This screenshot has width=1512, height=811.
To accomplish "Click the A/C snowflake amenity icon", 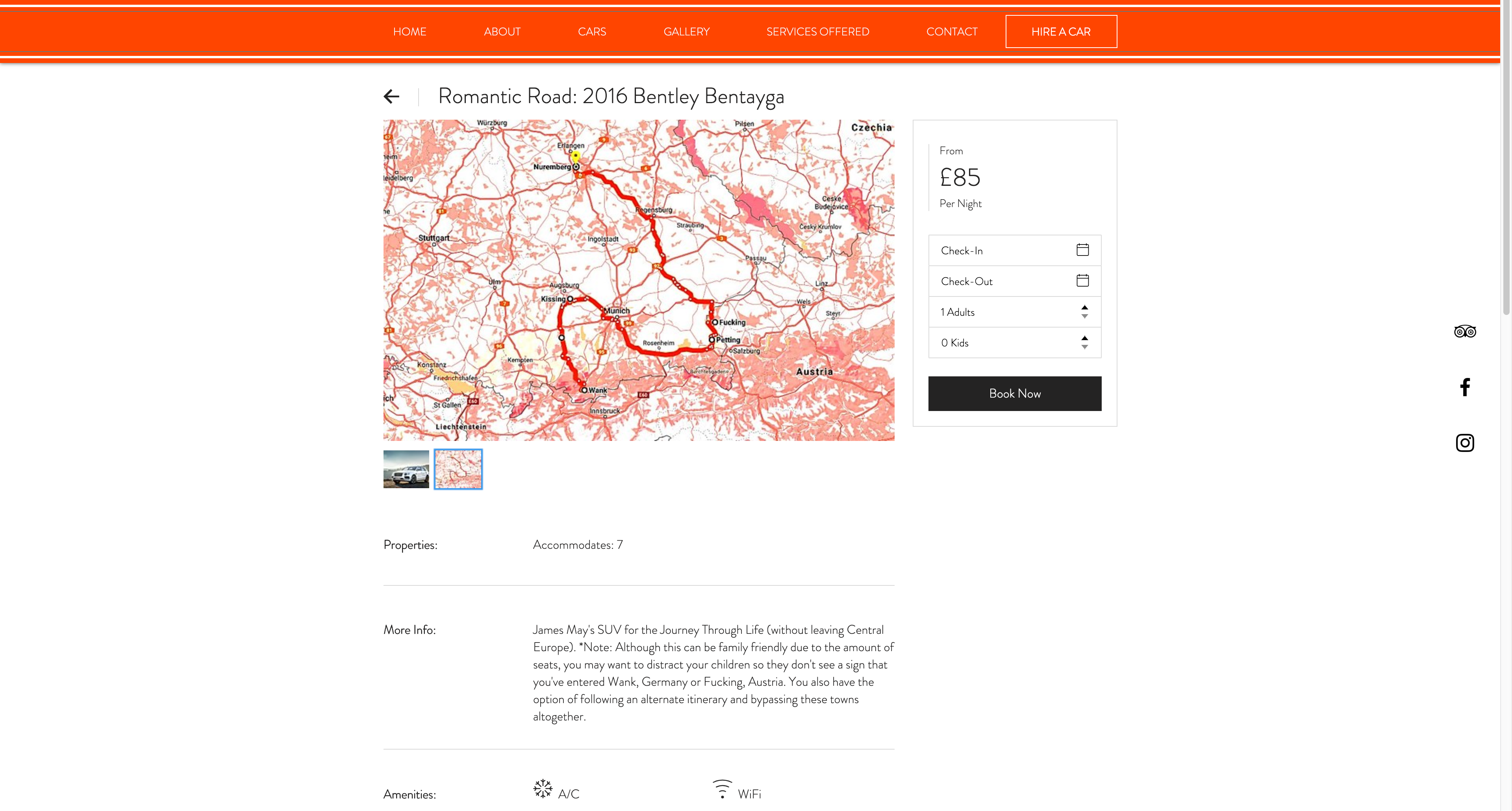I will click(x=543, y=788).
